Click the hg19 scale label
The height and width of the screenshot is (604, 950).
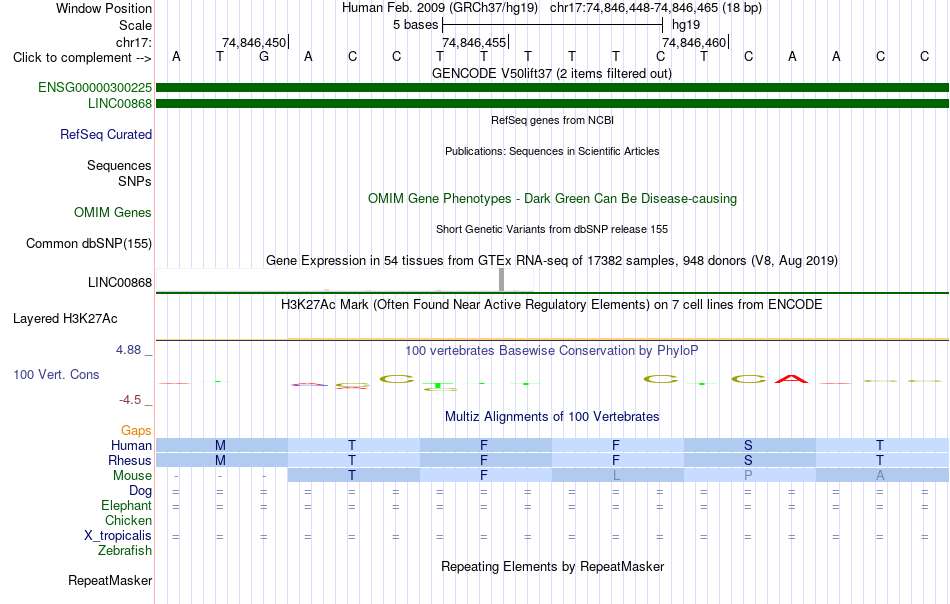(x=686, y=25)
